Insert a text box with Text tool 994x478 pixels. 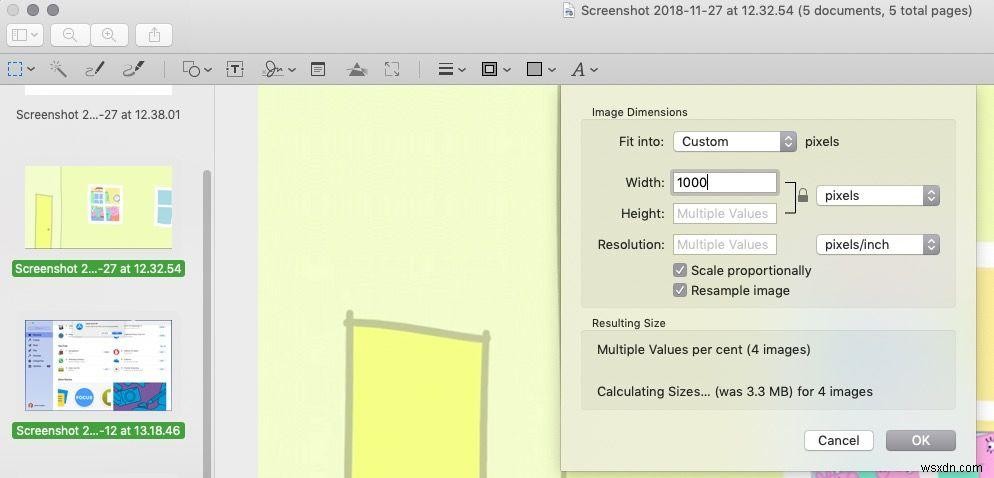235,69
